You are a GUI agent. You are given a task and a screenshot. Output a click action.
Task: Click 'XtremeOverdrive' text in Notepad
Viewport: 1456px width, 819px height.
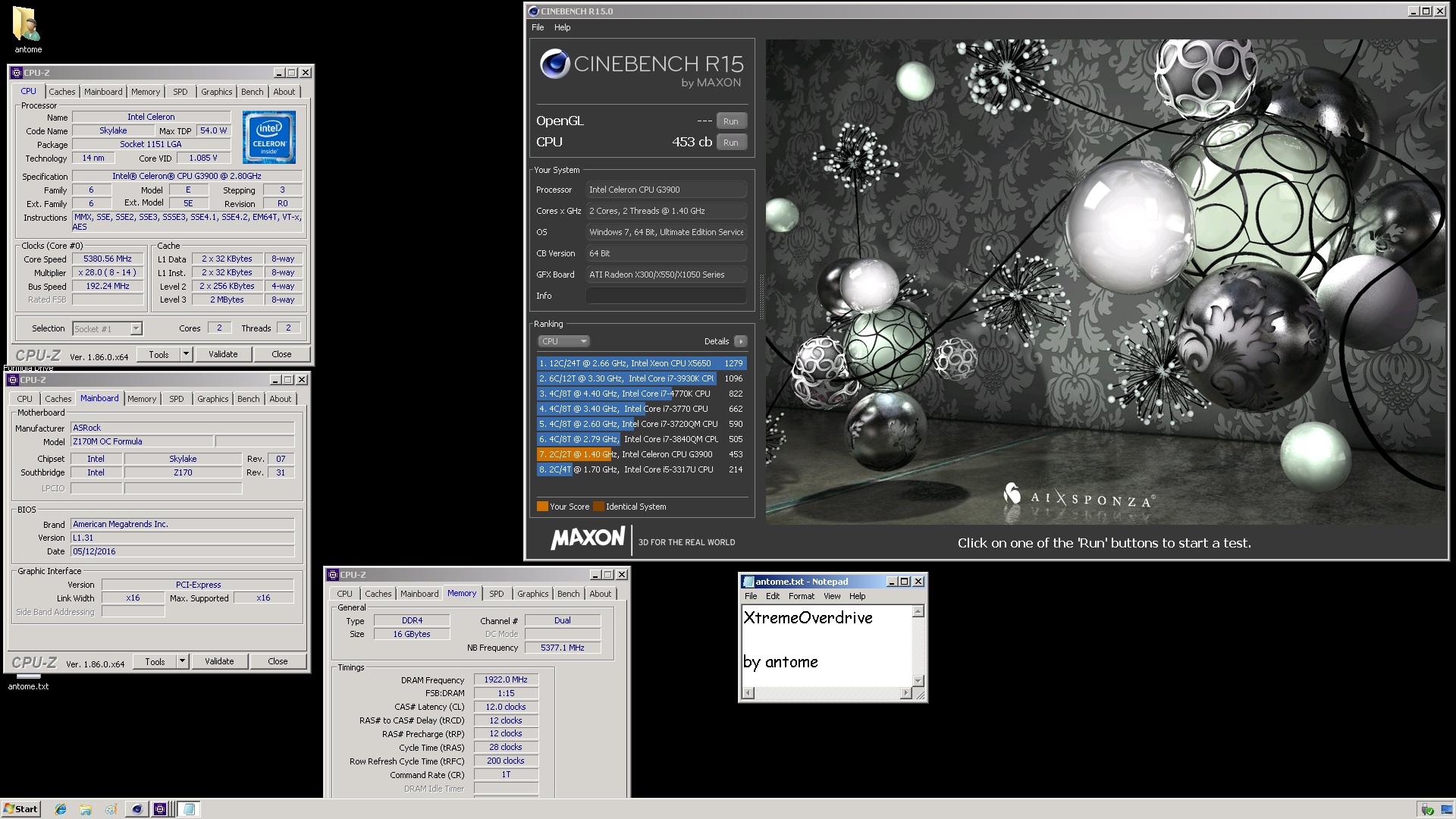(x=808, y=618)
